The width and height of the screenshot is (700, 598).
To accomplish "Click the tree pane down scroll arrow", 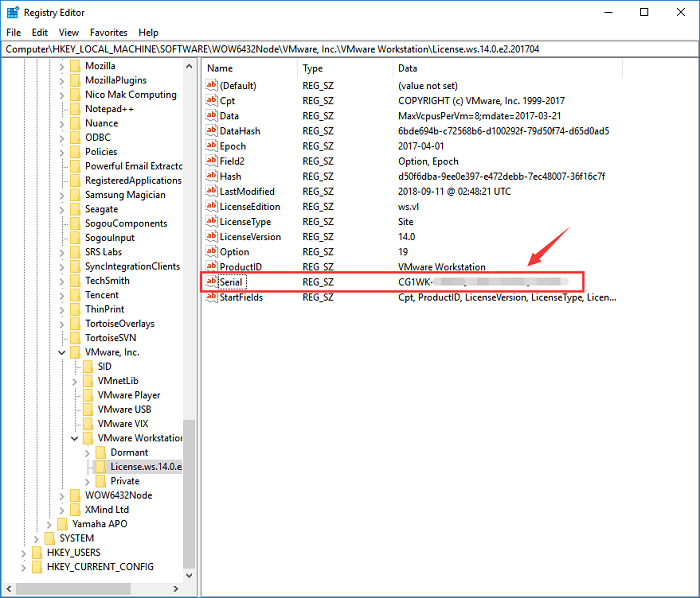I will [189, 575].
